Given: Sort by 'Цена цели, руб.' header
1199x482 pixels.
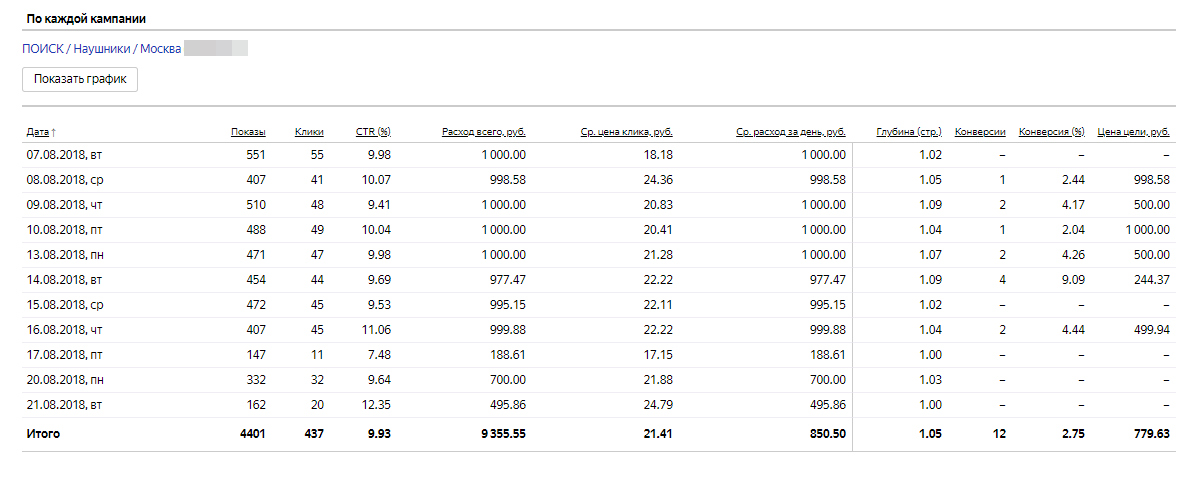Looking at the screenshot, I should point(1133,132).
